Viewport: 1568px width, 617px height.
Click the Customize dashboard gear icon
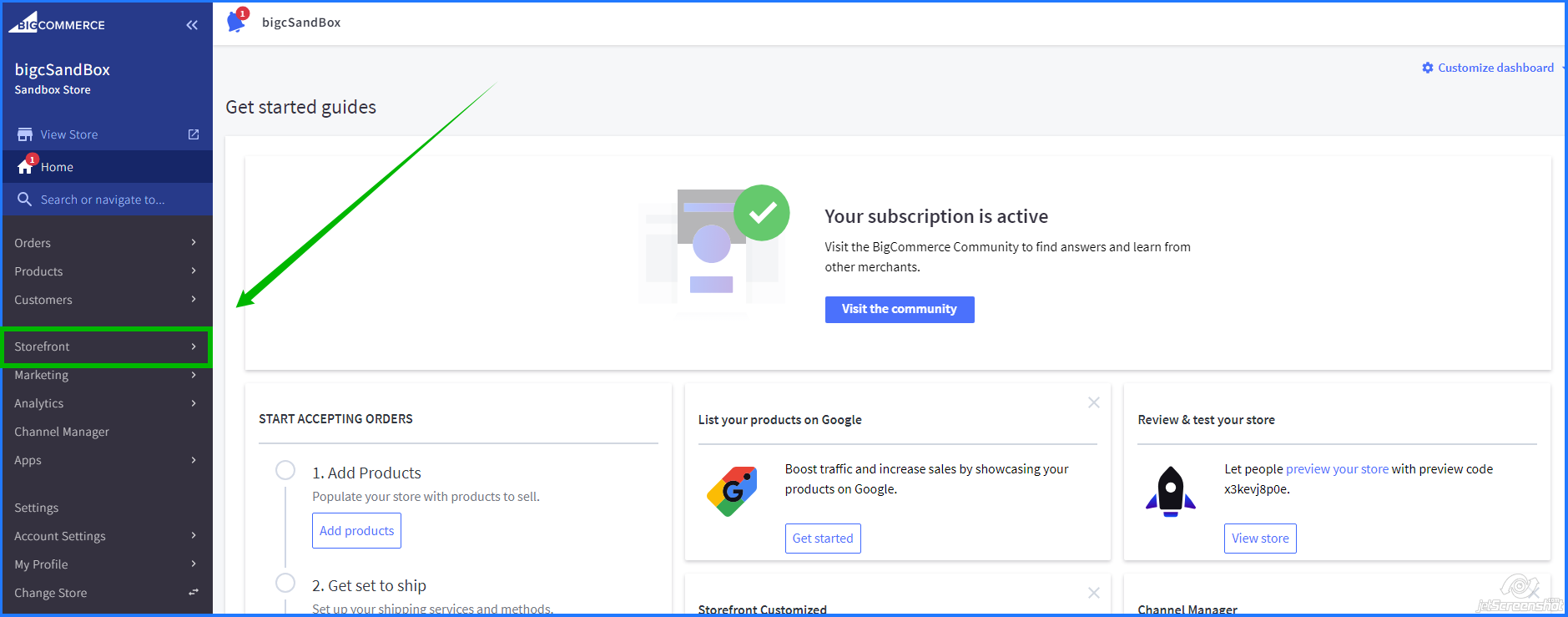click(1427, 68)
